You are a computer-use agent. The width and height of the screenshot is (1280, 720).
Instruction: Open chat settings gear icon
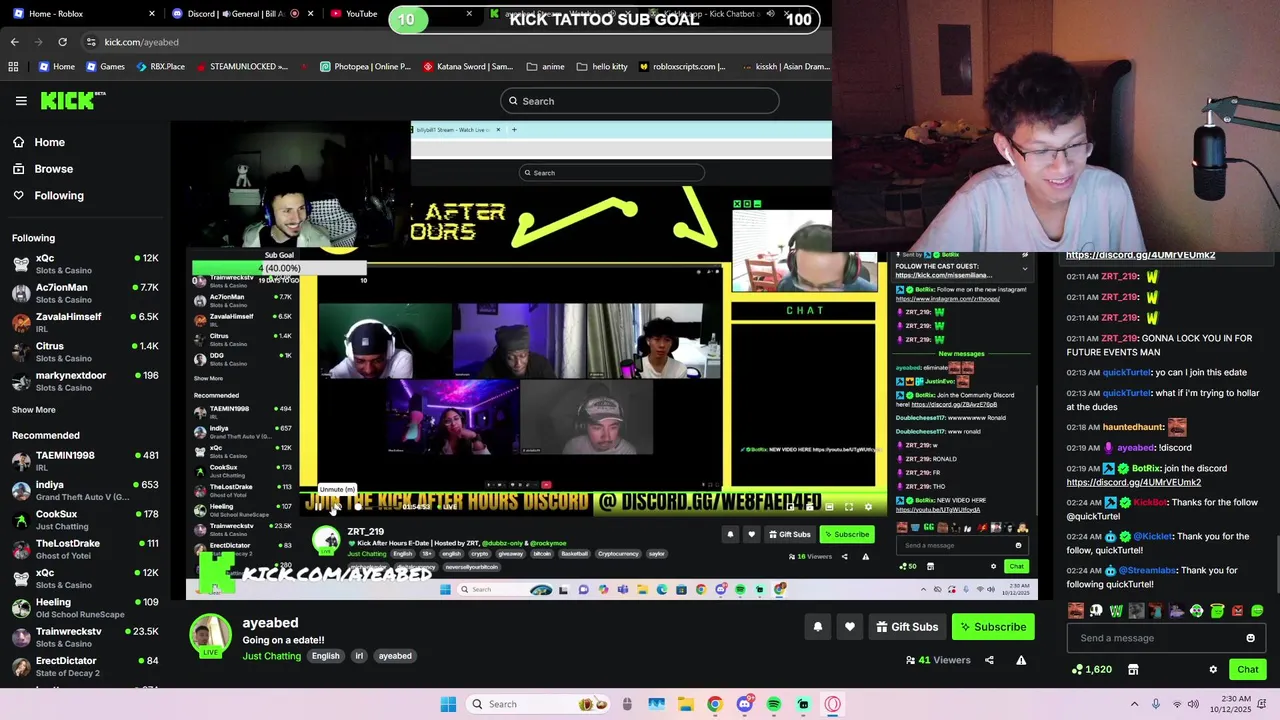(x=1213, y=669)
